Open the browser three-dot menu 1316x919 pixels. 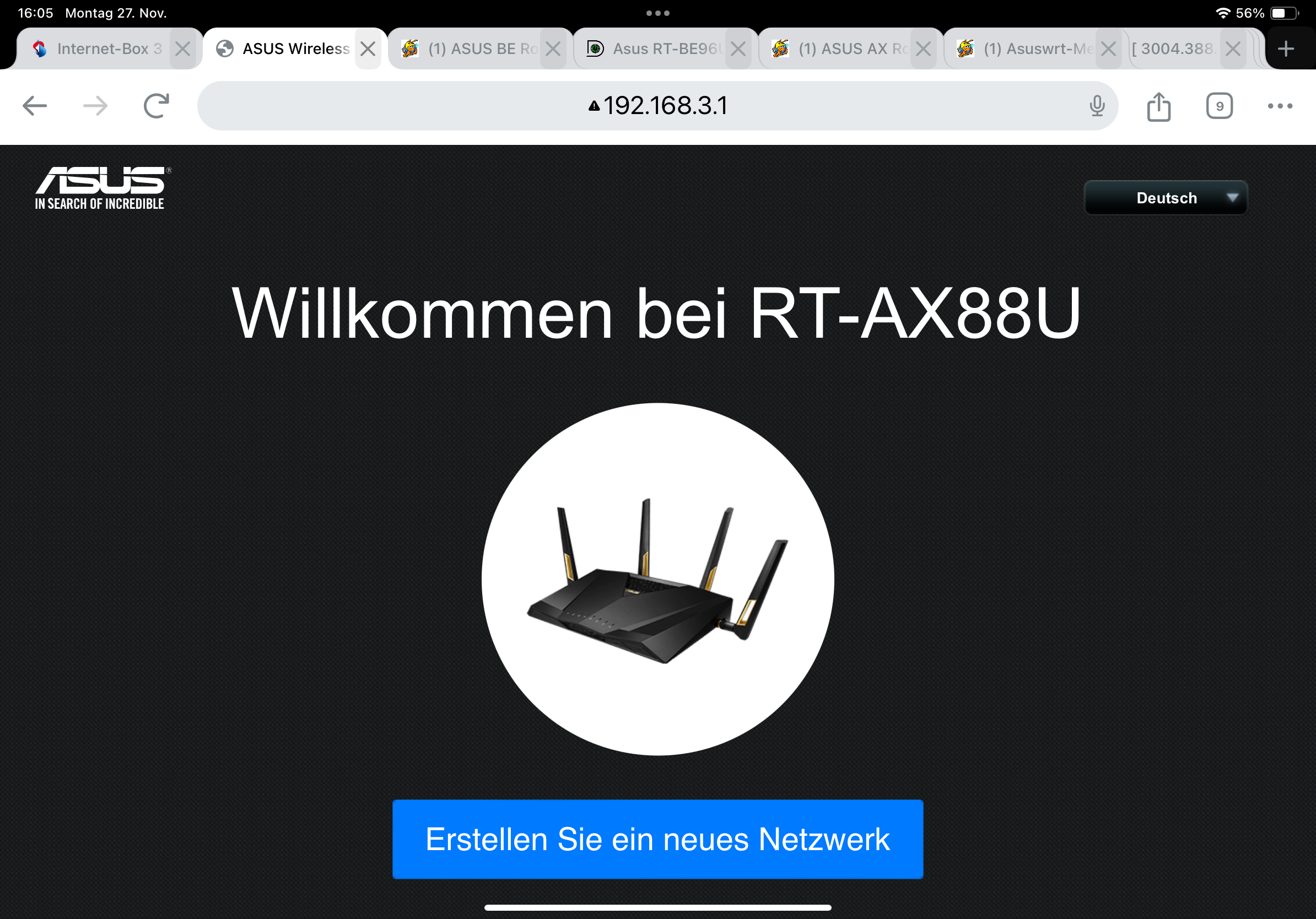(x=1280, y=106)
